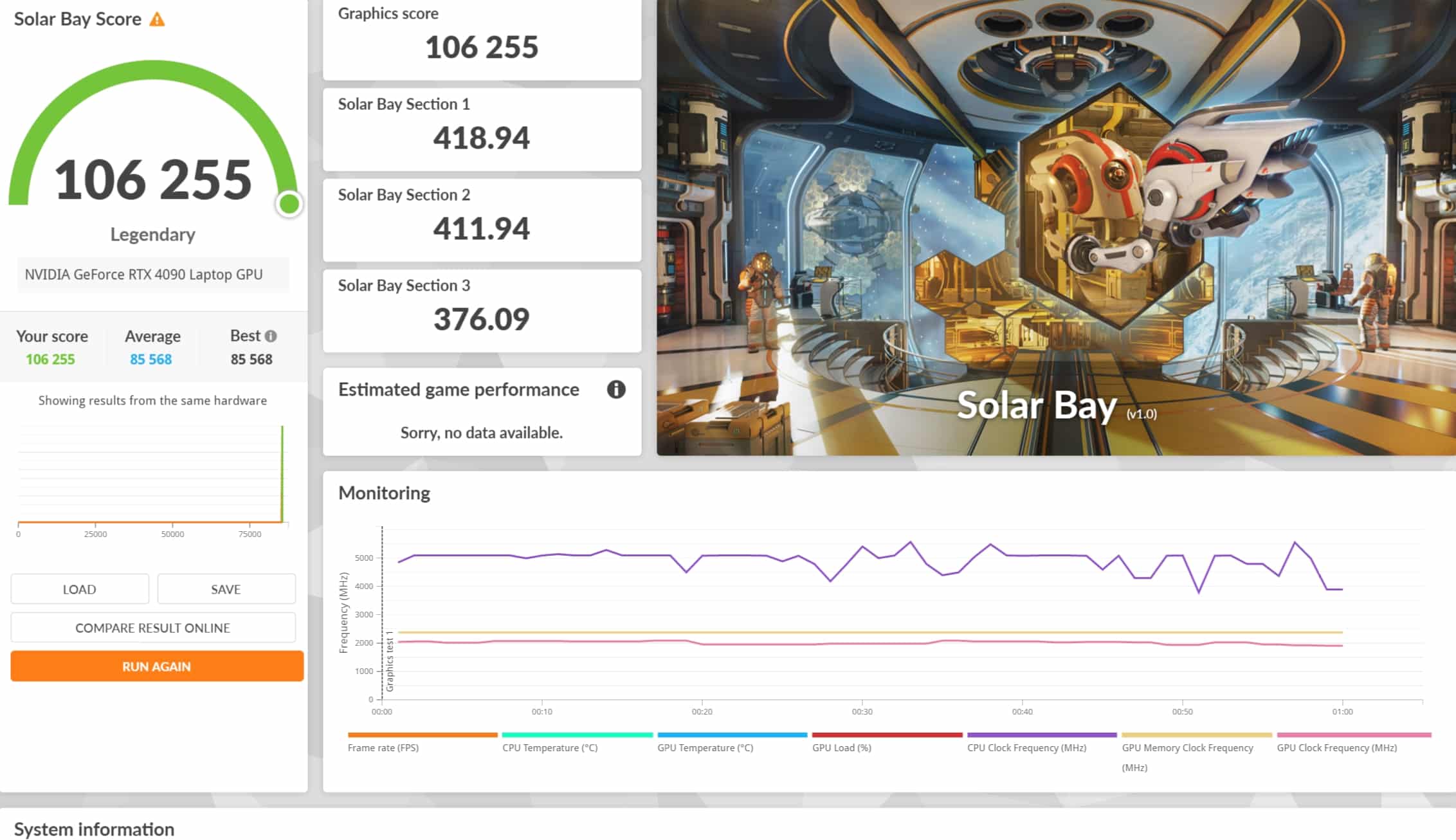Click the green gauge indicator dot
This screenshot has height=840, width=1456.
(289, 204)
